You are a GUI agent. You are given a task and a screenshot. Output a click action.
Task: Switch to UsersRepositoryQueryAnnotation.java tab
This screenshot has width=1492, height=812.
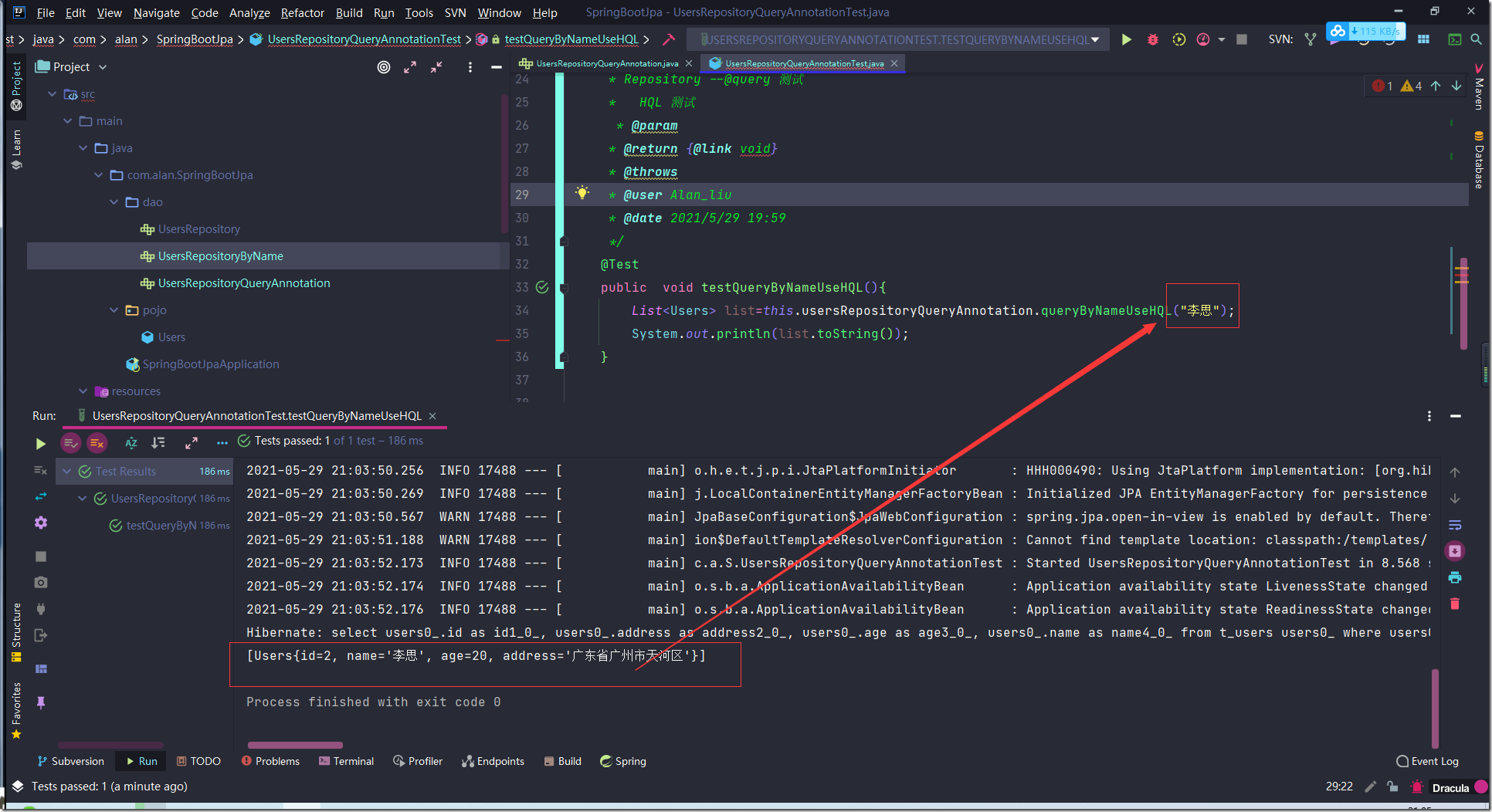(x=607, y=63)
